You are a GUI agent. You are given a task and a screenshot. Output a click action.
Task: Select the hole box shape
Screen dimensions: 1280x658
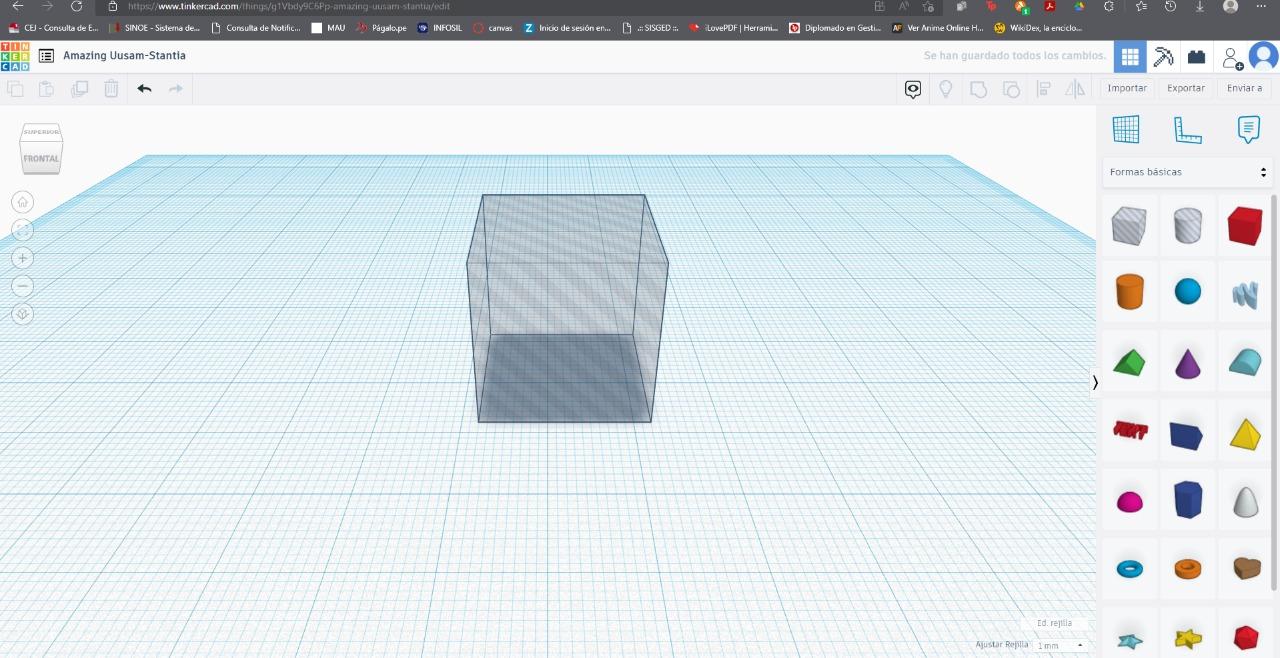(x=1129, y=226)
